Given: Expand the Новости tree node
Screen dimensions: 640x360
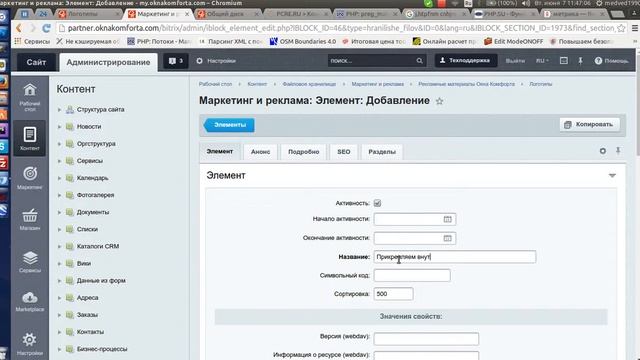Looking at the screenshot, I should tap(59, 127).
